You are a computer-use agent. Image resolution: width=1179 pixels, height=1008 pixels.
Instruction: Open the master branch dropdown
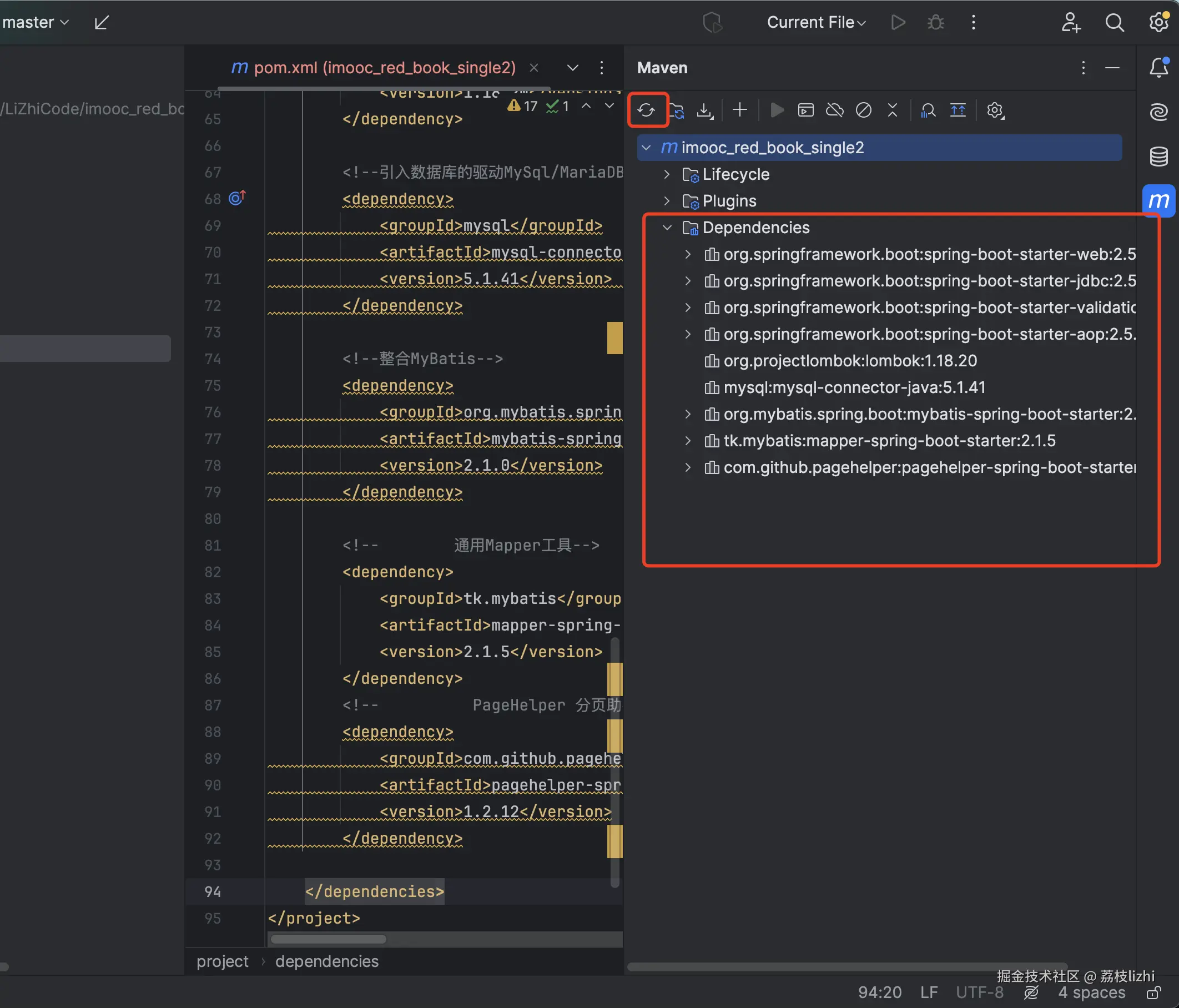click(36, 23)
